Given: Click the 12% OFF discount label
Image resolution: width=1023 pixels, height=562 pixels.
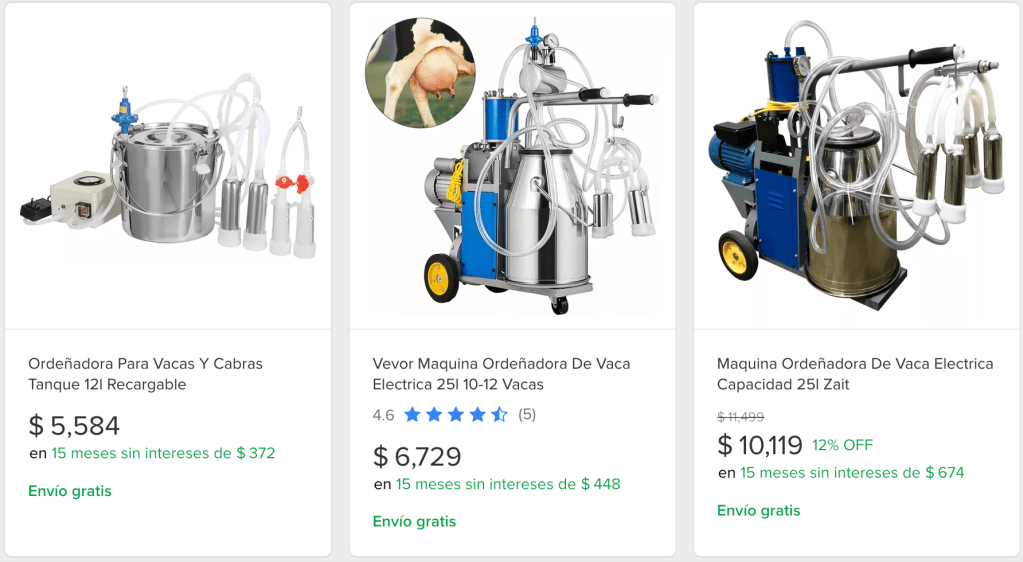Looking at the screenshot, I should click(x=842, y=445).
